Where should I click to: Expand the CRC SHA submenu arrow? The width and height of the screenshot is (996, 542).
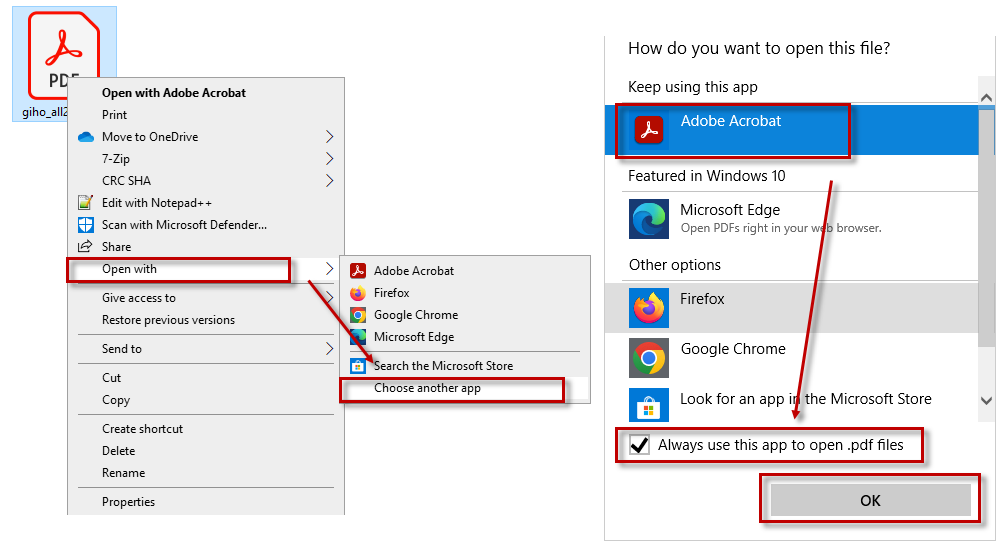329,180
